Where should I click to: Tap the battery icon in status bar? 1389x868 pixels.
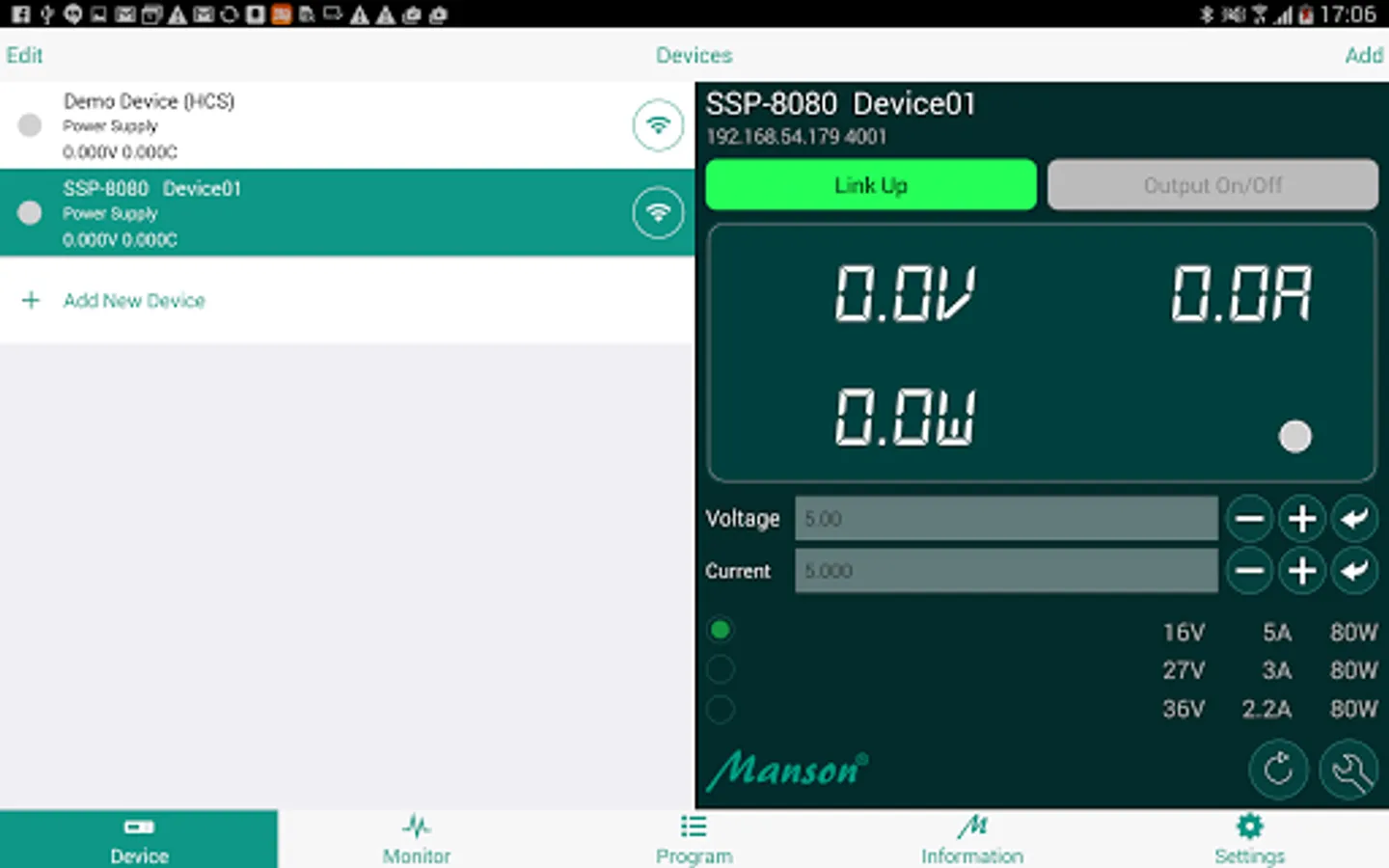tap(1307, 14)
